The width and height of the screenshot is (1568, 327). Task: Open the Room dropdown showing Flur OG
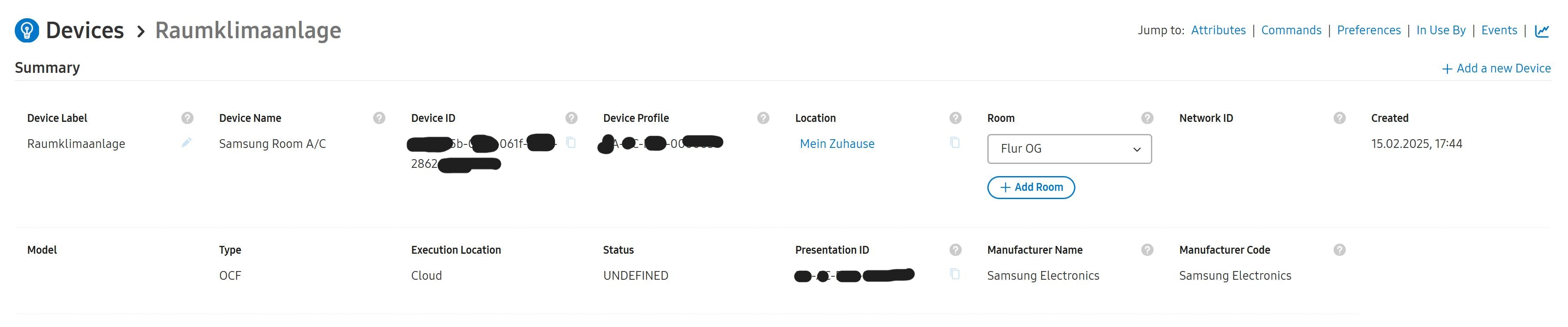[x=1069, y=149]
